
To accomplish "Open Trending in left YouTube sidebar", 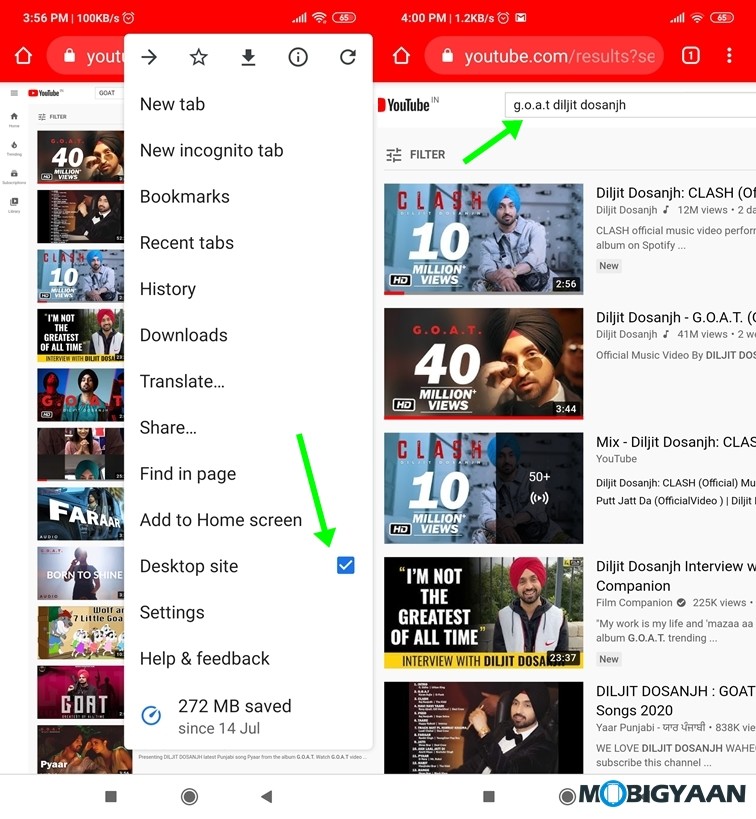I will tap(14, 148).
